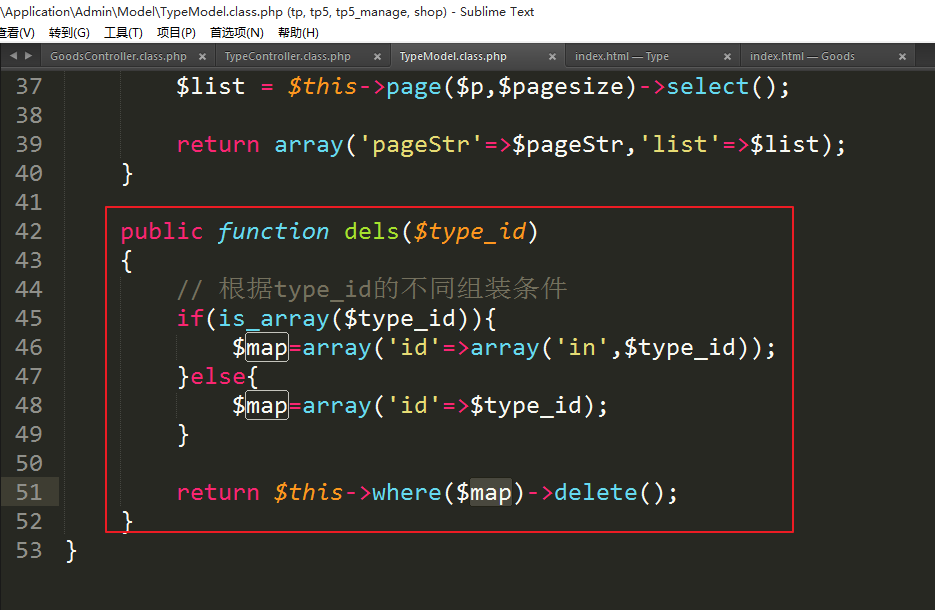Close the index.html — Goods tab
This screenshot has width=935, height=610.
(902, 57)
